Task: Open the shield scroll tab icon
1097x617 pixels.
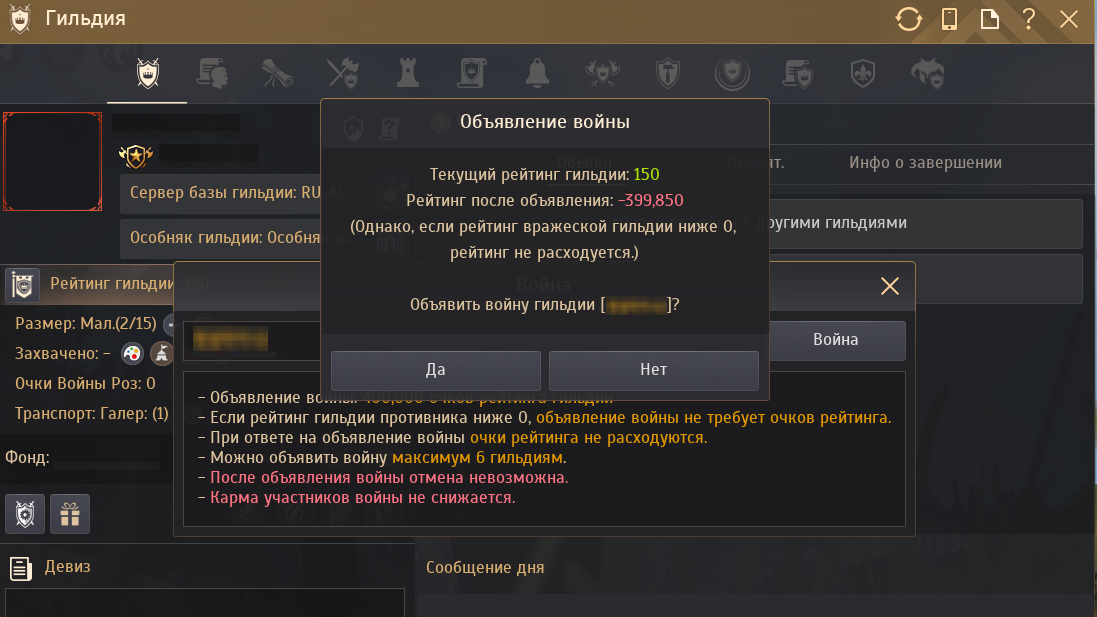Action: (472, 73)
